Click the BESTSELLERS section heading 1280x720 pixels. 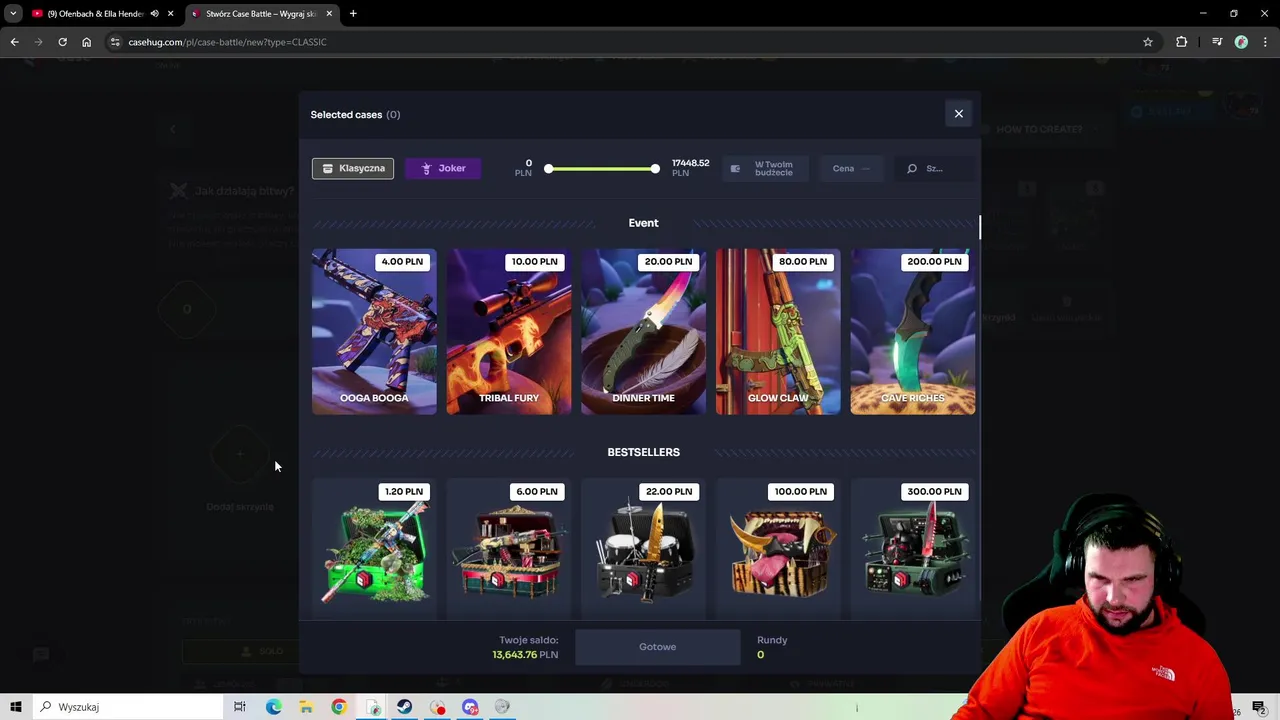[643, 452]
